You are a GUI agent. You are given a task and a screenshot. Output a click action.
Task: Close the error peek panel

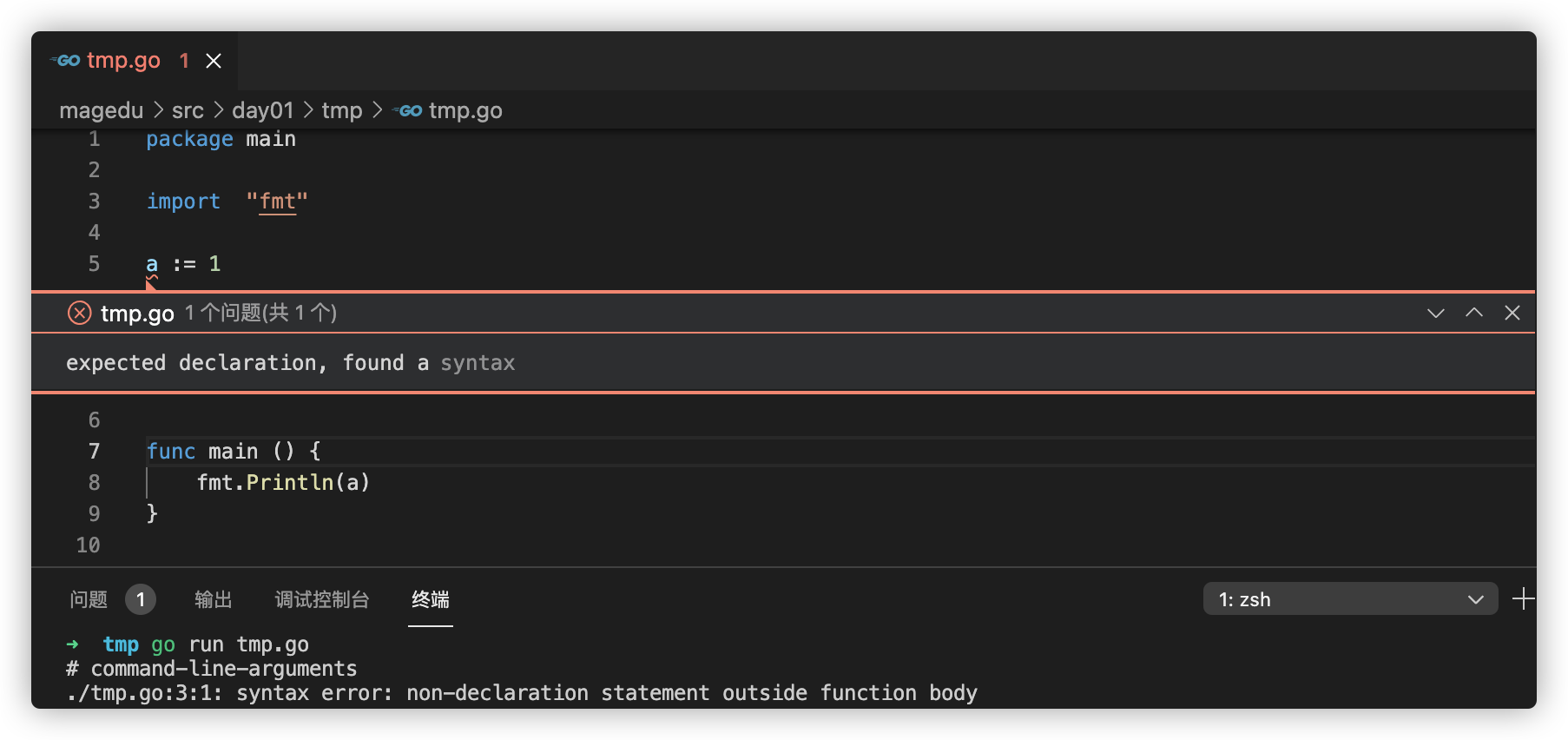point(1512,313)
